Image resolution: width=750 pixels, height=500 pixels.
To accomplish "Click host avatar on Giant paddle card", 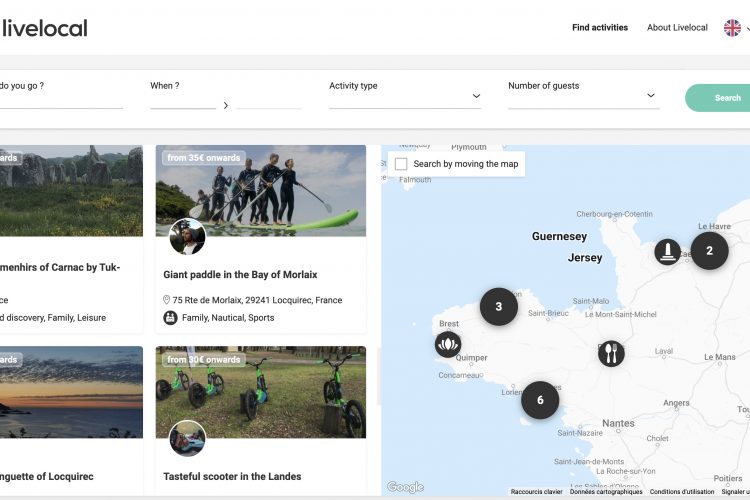I will point(187,237).
